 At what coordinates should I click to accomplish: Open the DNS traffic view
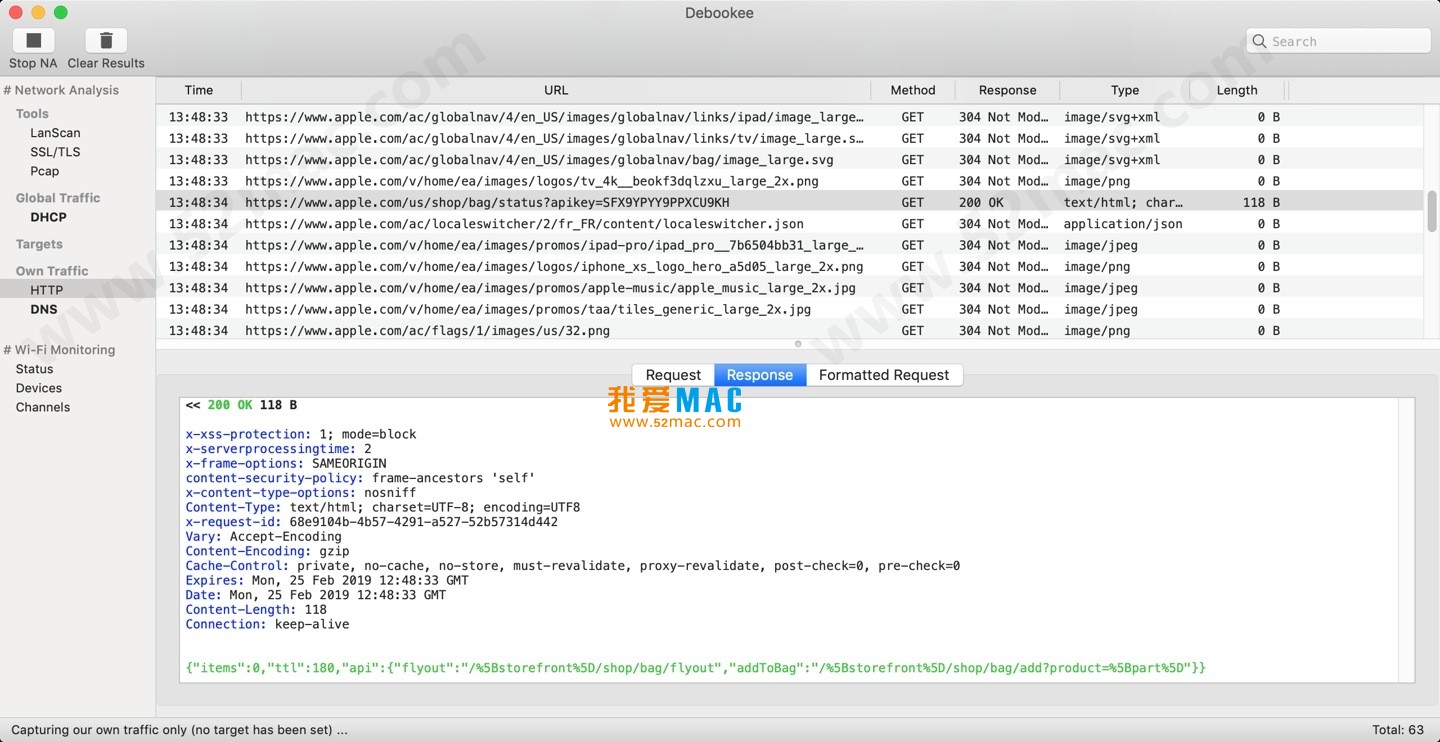coord(44,309)
